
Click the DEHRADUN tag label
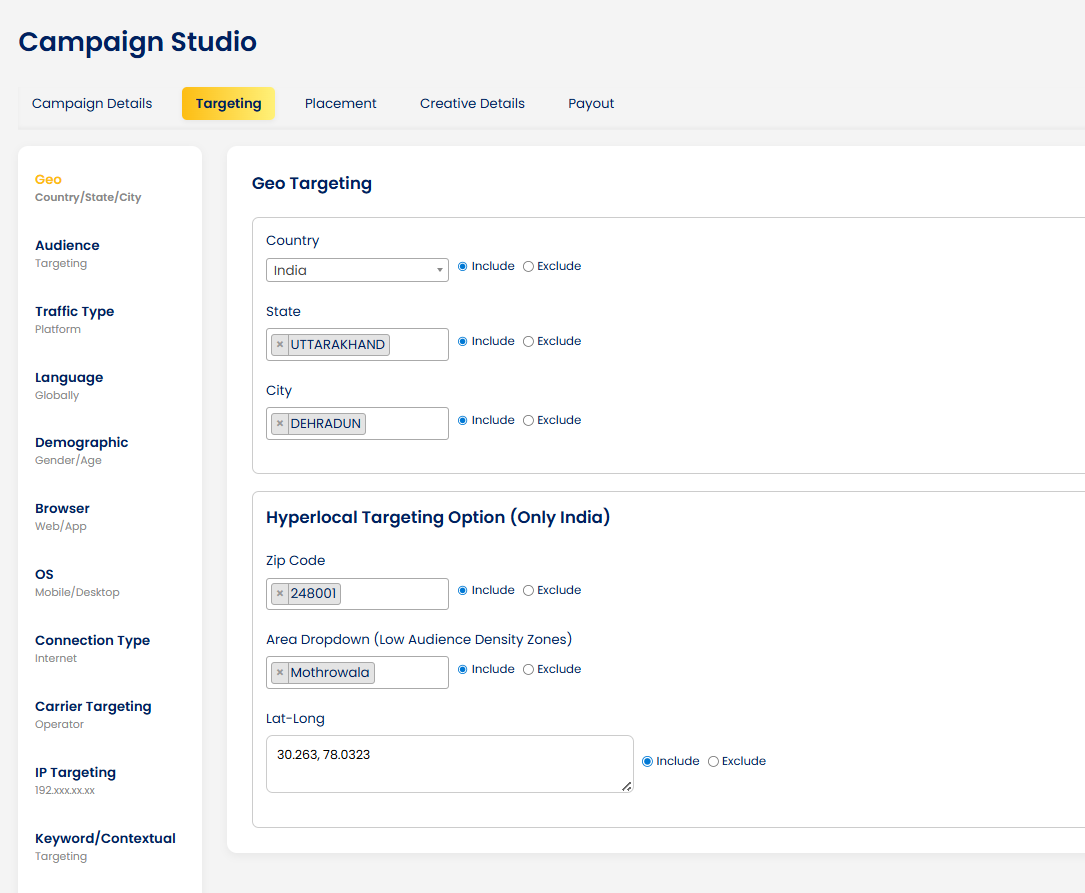click(326, 423)
